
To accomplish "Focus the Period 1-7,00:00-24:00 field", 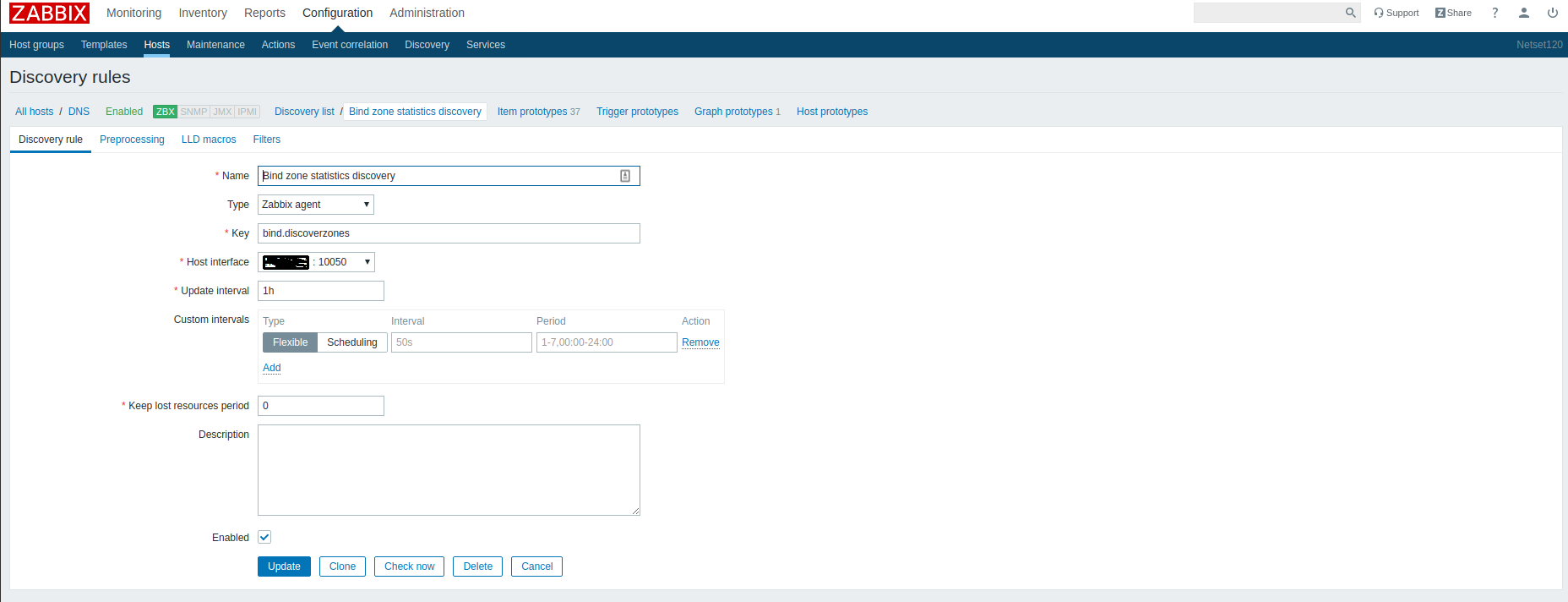I will (x=607, y=342).
